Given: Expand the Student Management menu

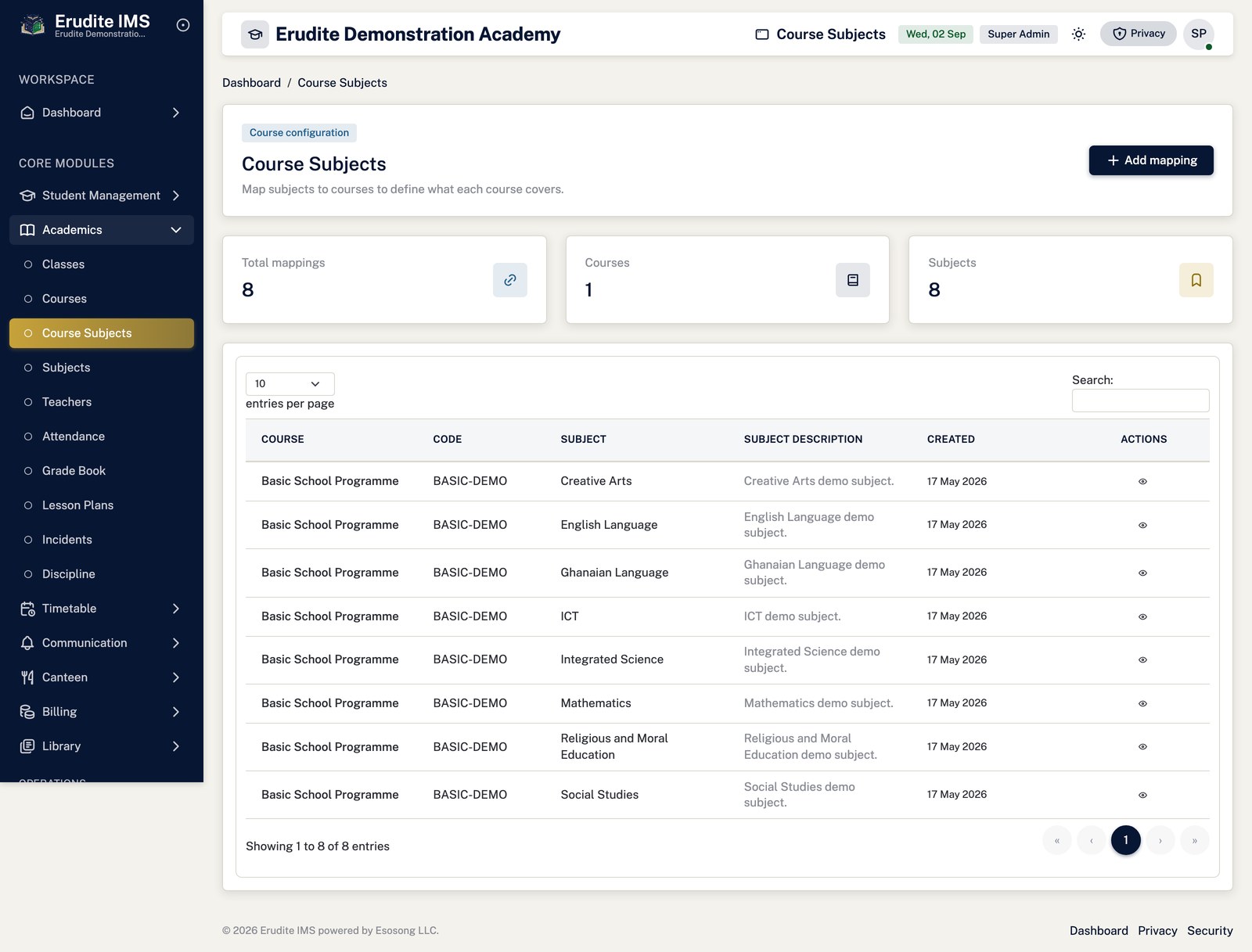Looking at the screenshot, I should pyautogui.click(x=102, y=196).
